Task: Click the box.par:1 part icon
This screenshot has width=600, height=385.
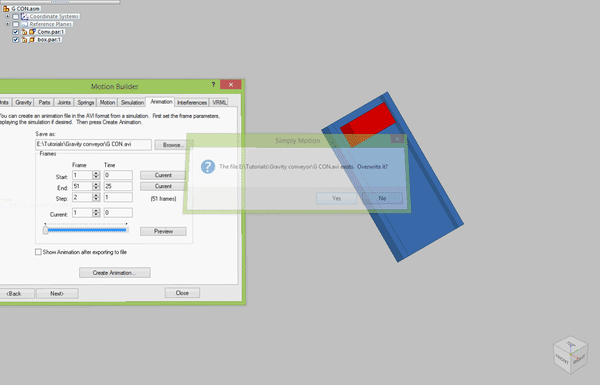Action: tap(32, 39)
